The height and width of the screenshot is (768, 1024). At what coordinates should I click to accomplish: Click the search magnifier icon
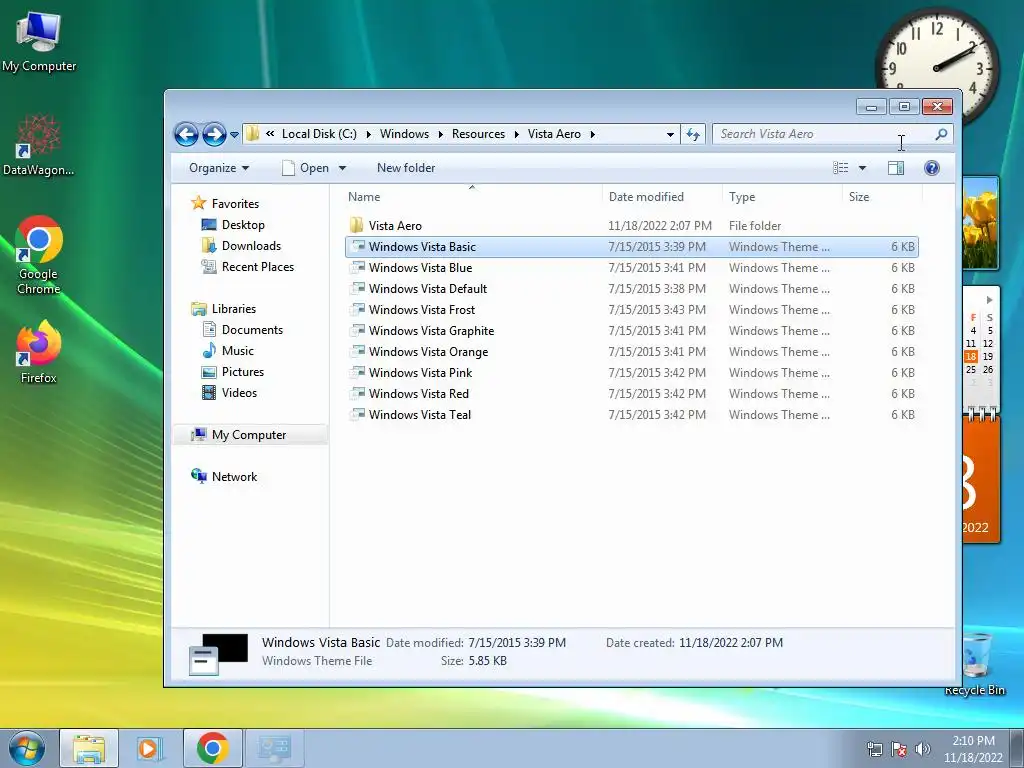pos(941,134)
